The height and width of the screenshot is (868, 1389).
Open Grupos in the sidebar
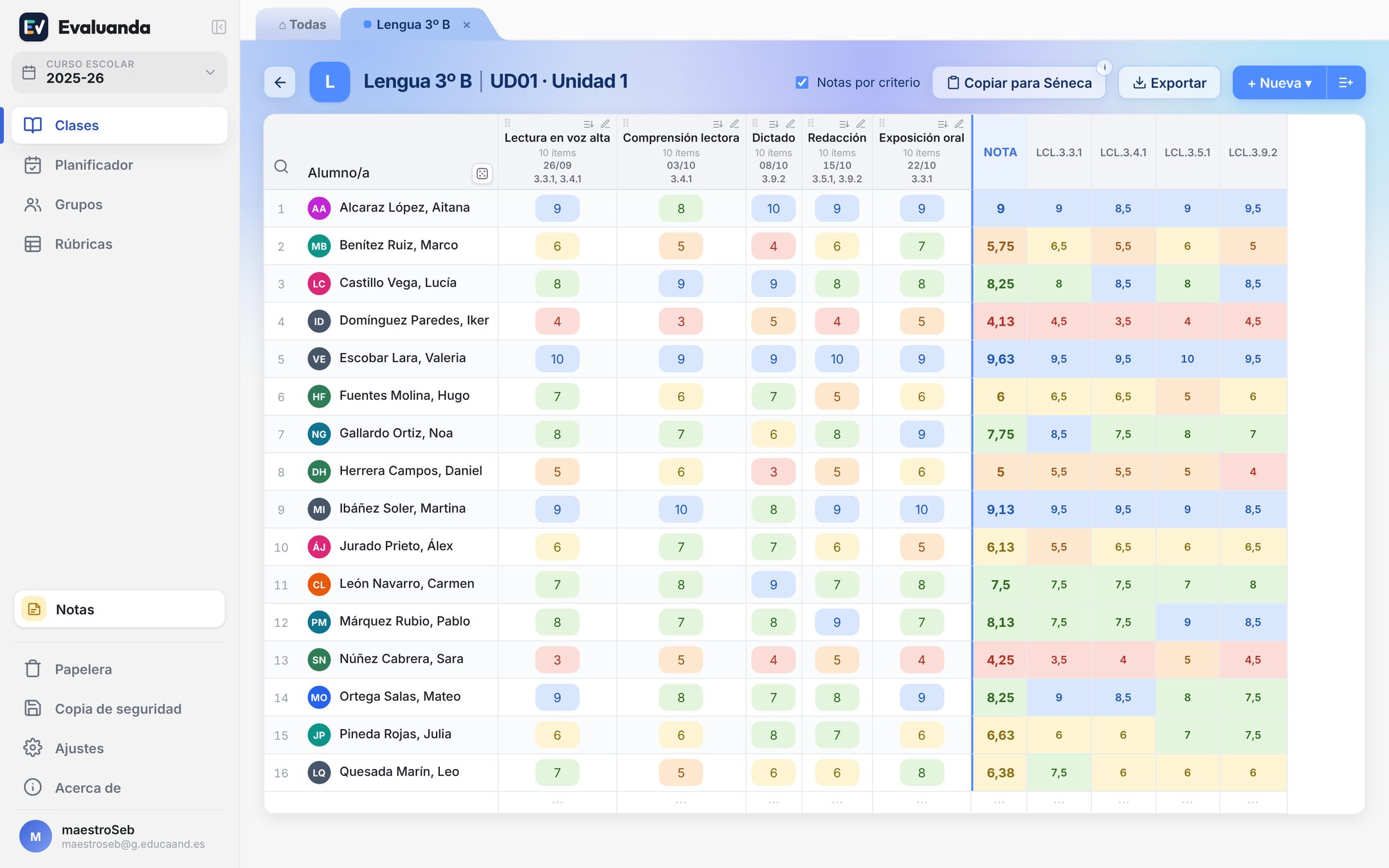tap(120, 204)
